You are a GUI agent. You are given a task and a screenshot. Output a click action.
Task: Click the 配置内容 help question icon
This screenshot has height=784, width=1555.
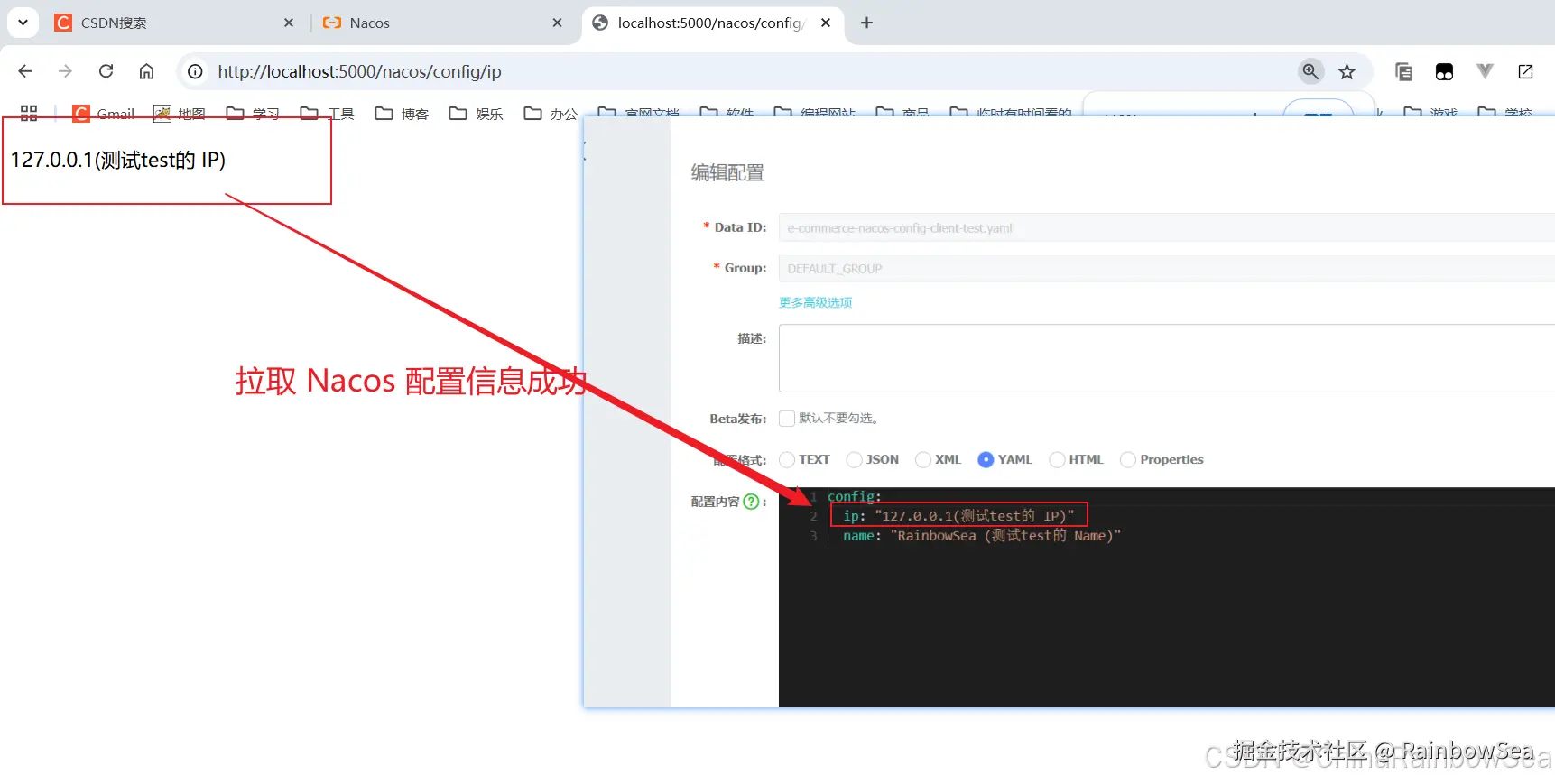tap(751, 502)
